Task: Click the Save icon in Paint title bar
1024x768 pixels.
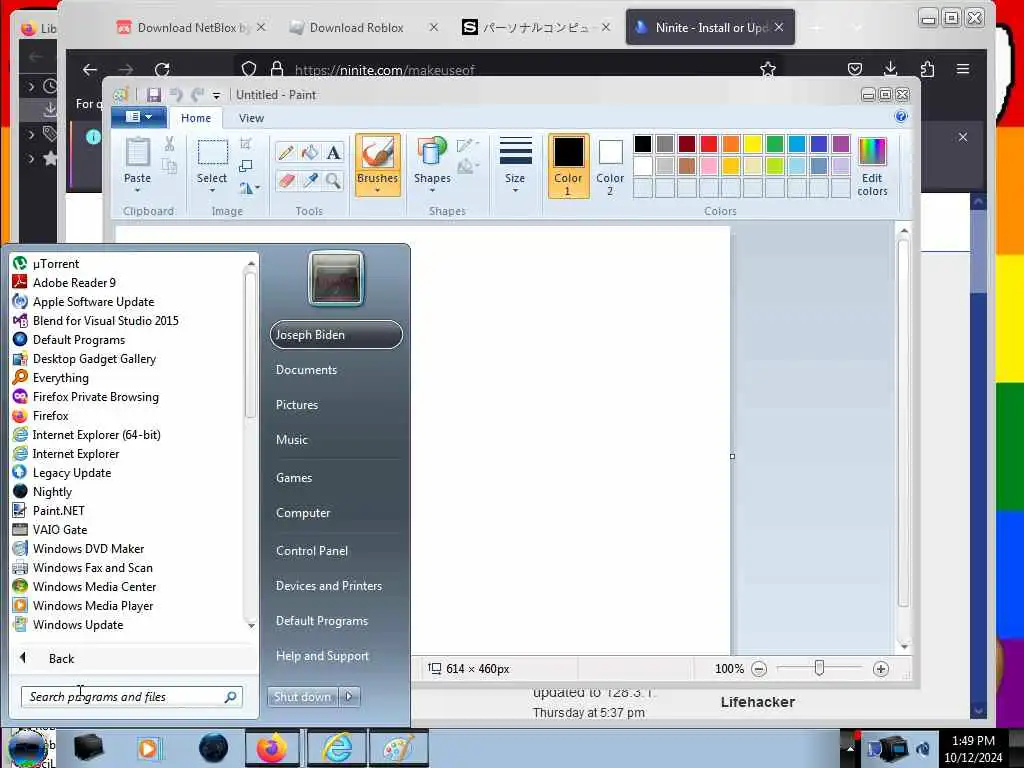Action: pyautogui.click(x=153, y=95)
